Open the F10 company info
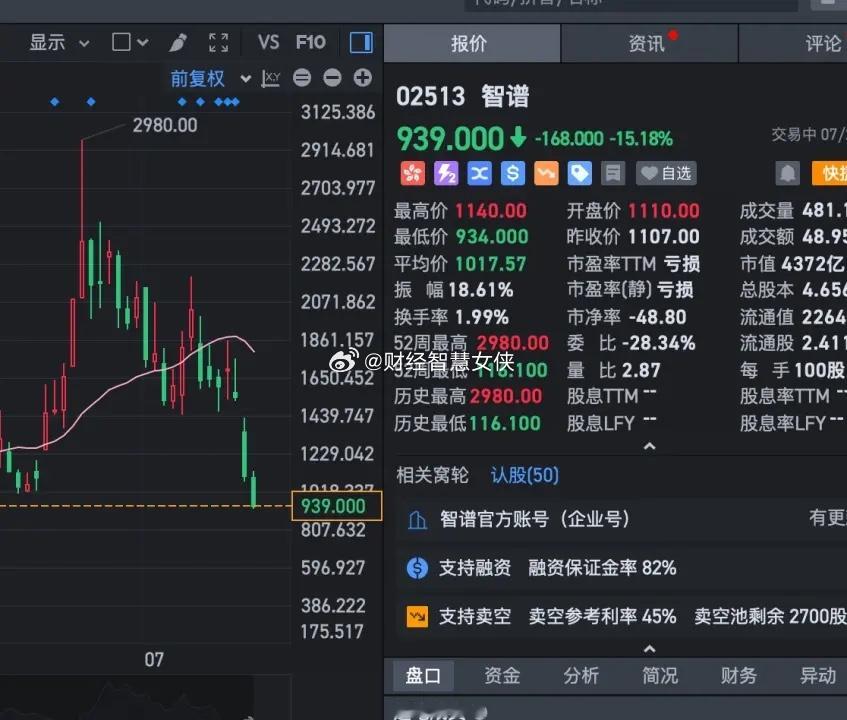Image resolution: width=847 pixels, height=720 pixels. 311,42
